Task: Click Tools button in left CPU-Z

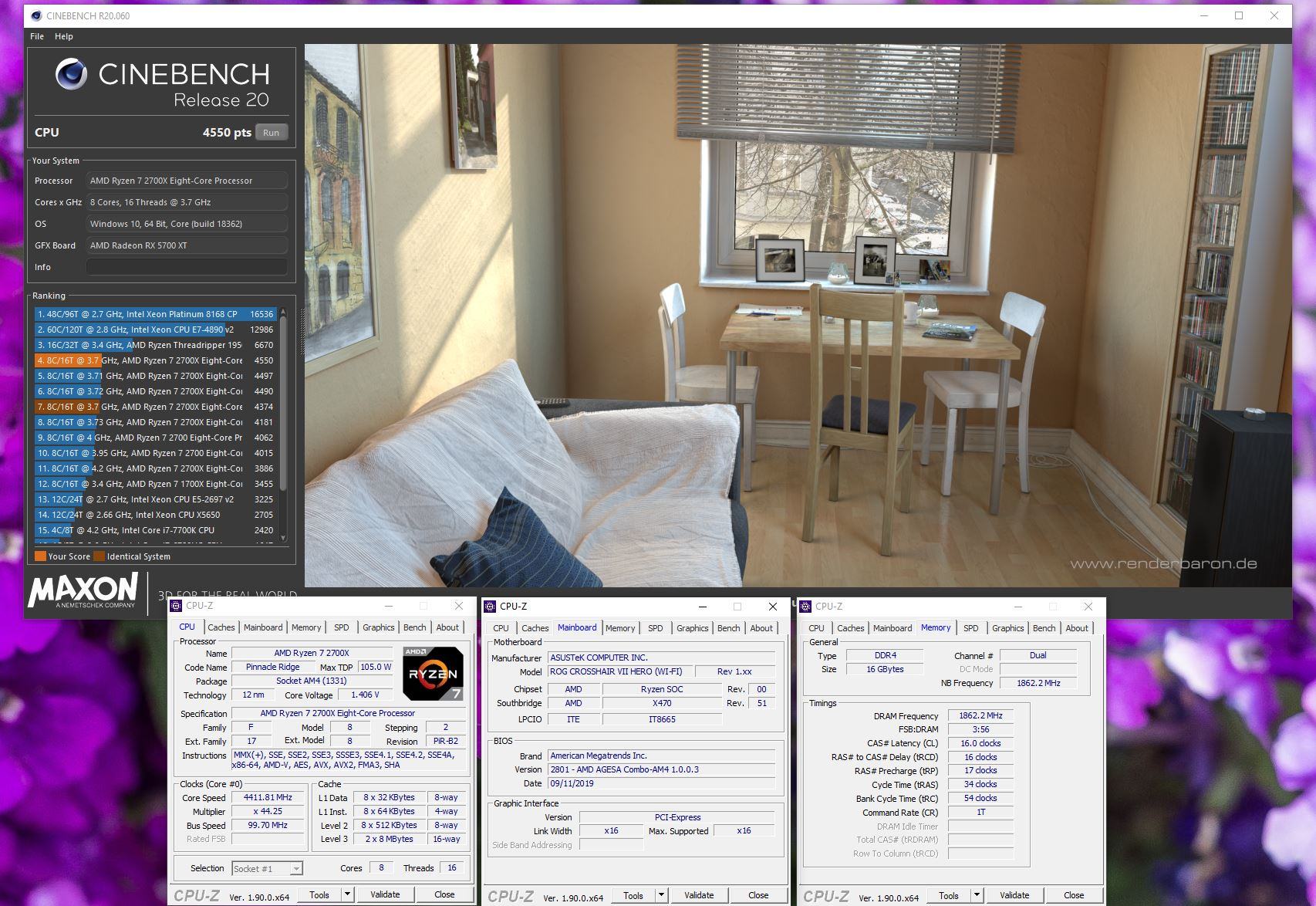Action: [x=319, y=894]
